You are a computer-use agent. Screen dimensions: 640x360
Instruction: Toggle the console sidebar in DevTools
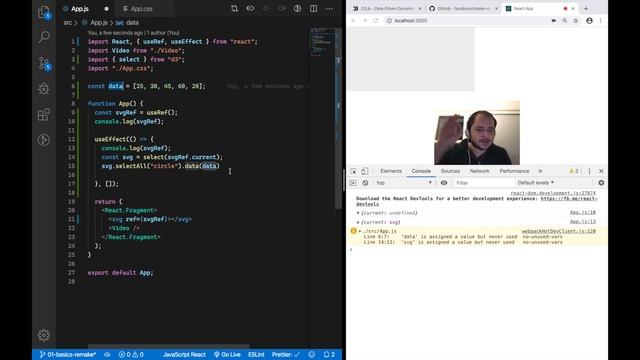pos(353,183)
